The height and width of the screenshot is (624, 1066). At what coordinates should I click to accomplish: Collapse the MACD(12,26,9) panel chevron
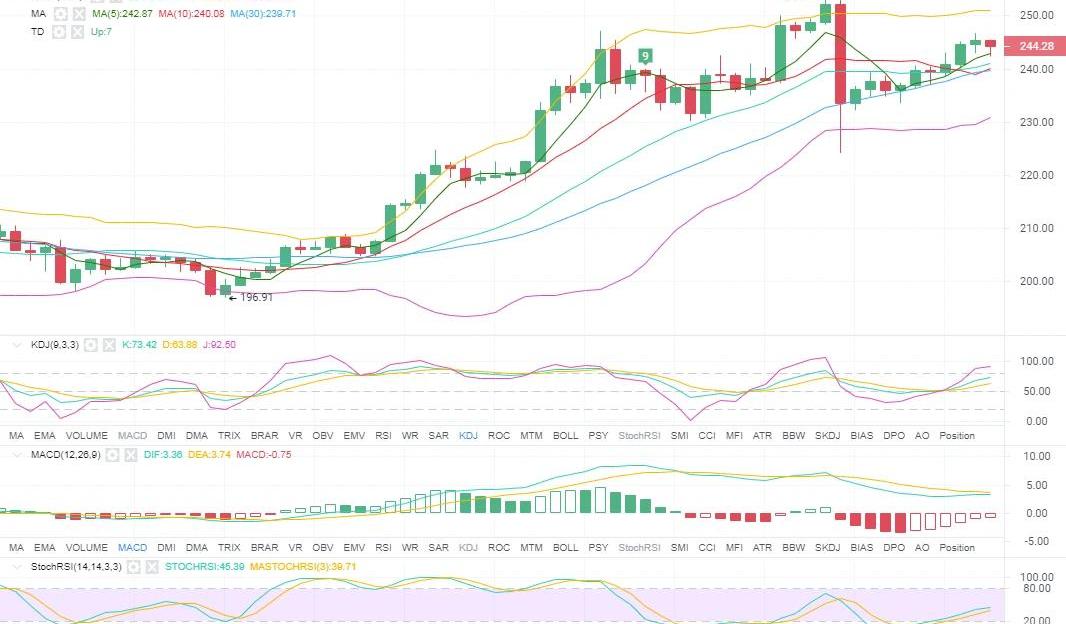pos(17,455)
